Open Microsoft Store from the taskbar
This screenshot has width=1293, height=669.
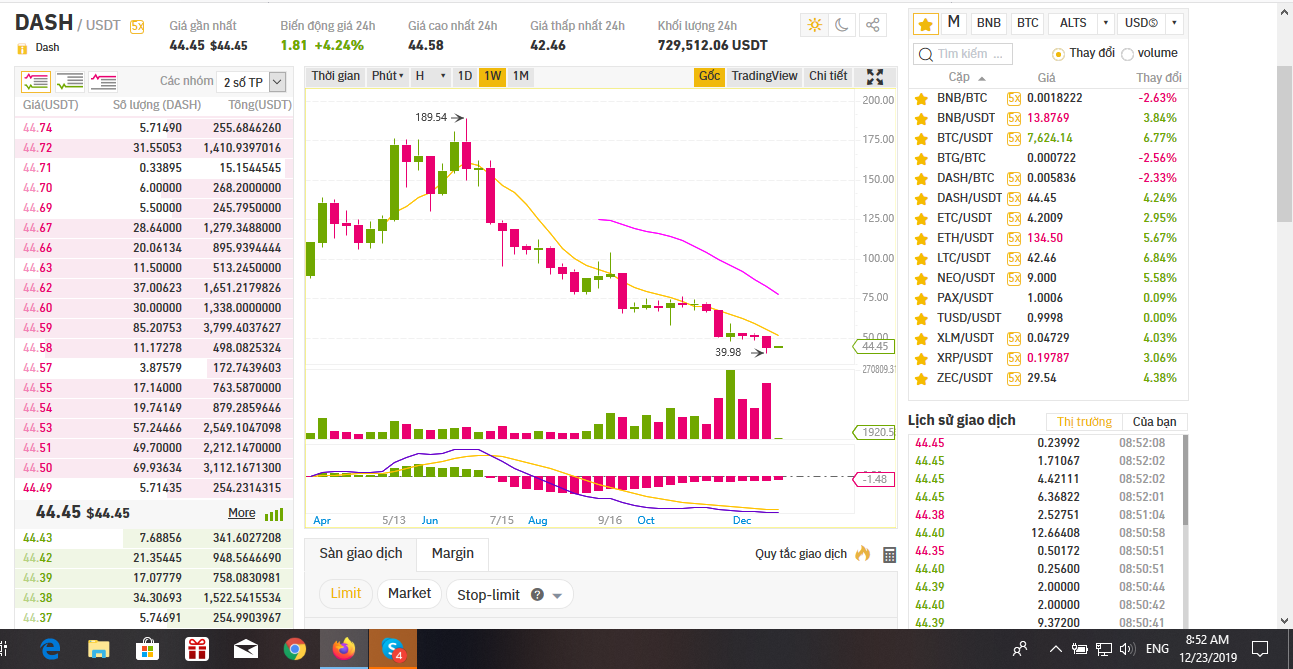pos(147,650)
